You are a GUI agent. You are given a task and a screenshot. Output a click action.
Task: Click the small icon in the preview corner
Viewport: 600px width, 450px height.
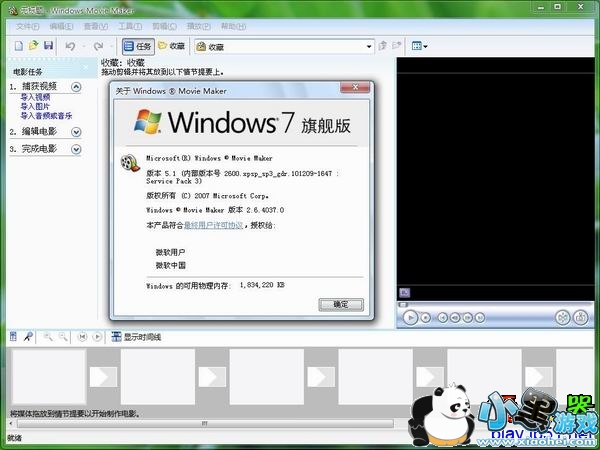[x=404, y=293]
